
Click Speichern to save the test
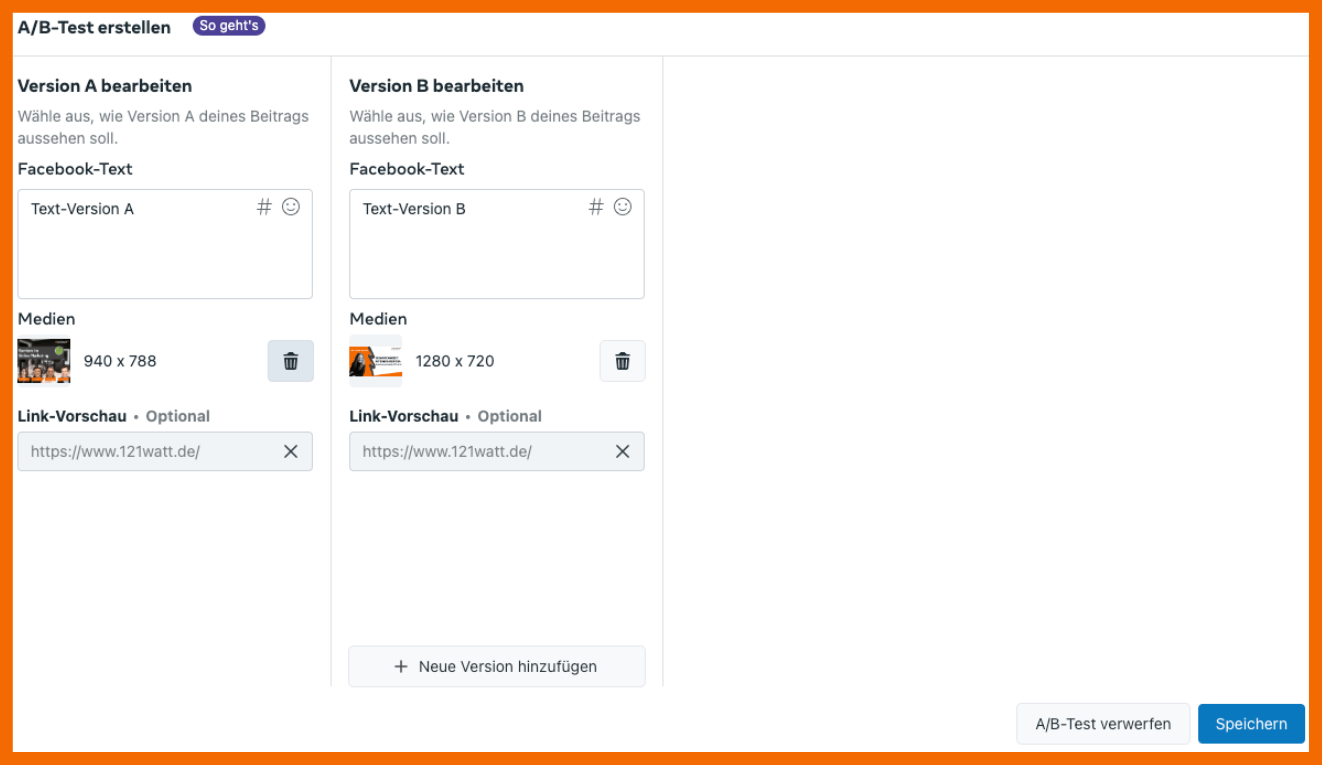[x=1251, y=724]
